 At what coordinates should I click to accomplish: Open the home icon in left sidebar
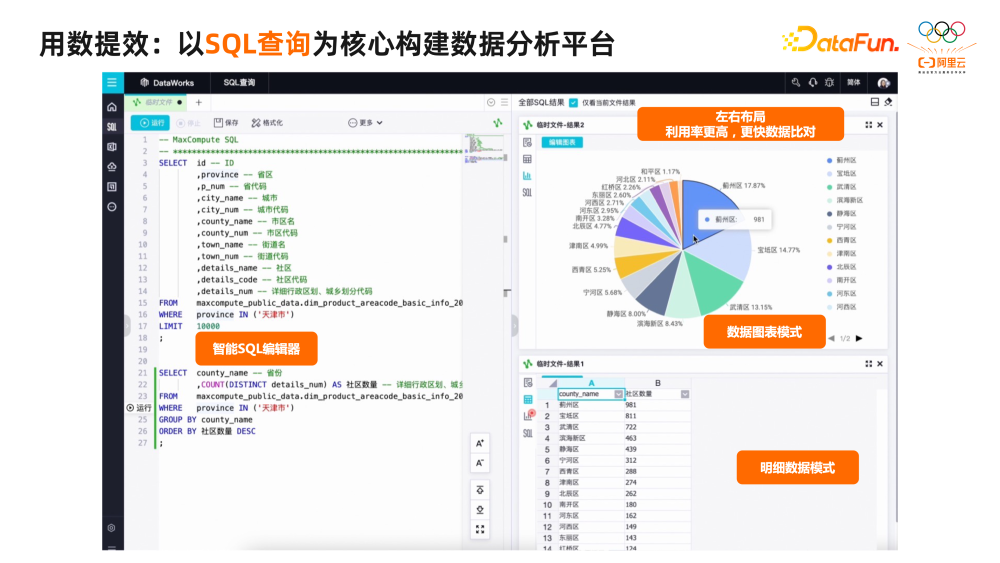tap(112, 107)
